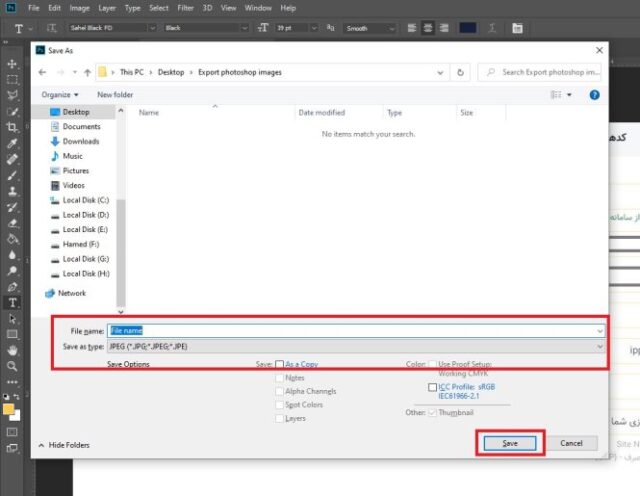Select the Move tool in Photoshop toolbar
Image resolution: width=640 pixels, height=496 pixels.
[12, 64]
